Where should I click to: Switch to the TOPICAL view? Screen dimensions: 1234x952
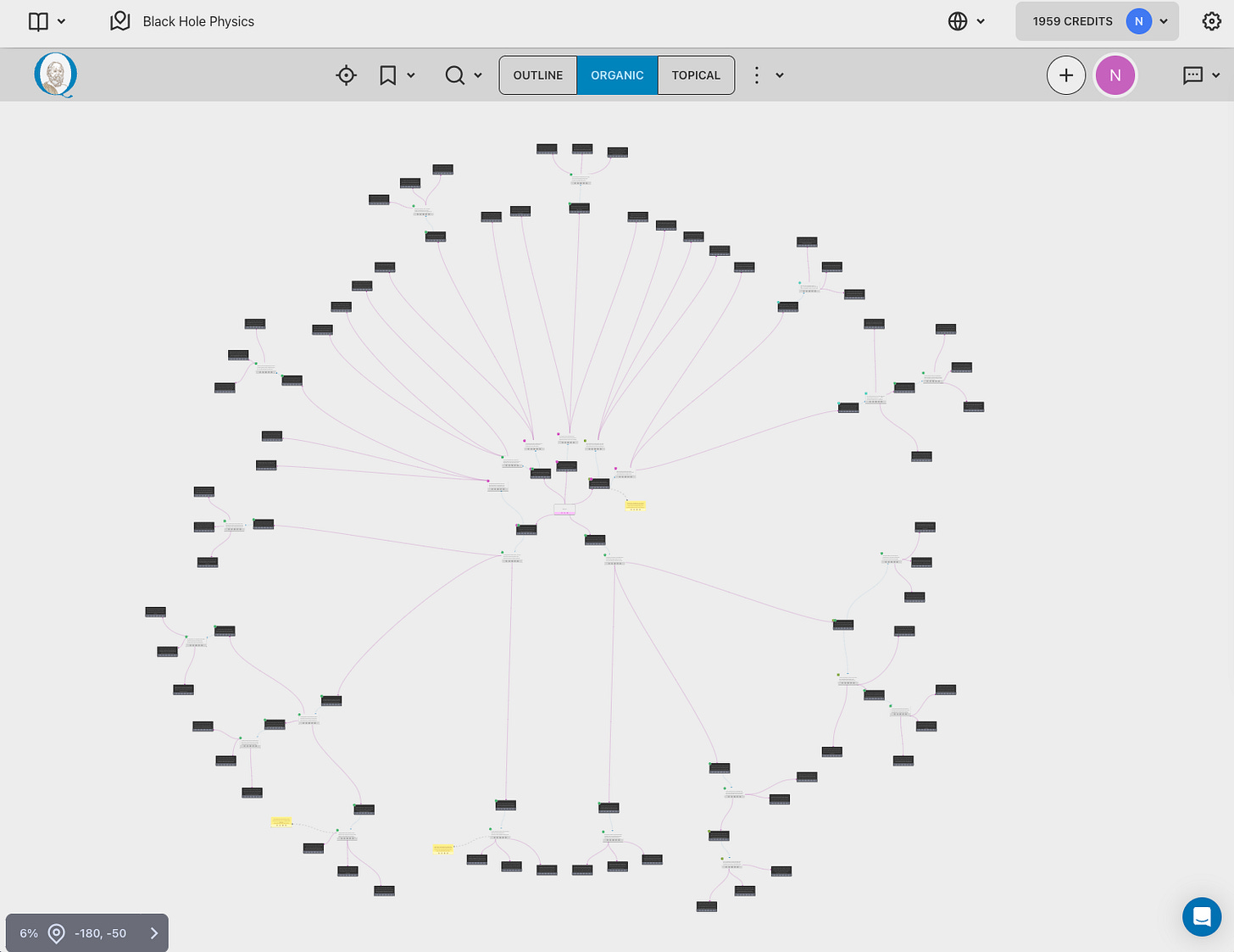click(x=696, y=75)
